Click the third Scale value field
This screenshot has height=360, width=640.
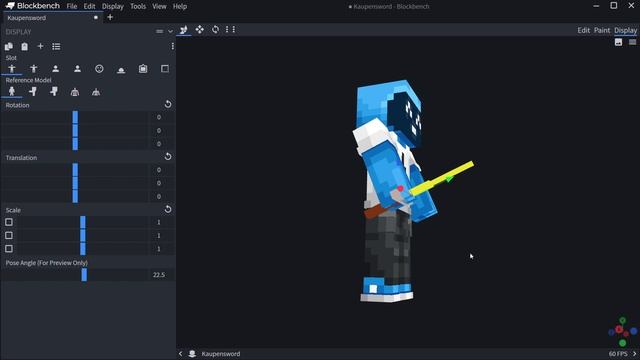(159, 249)
